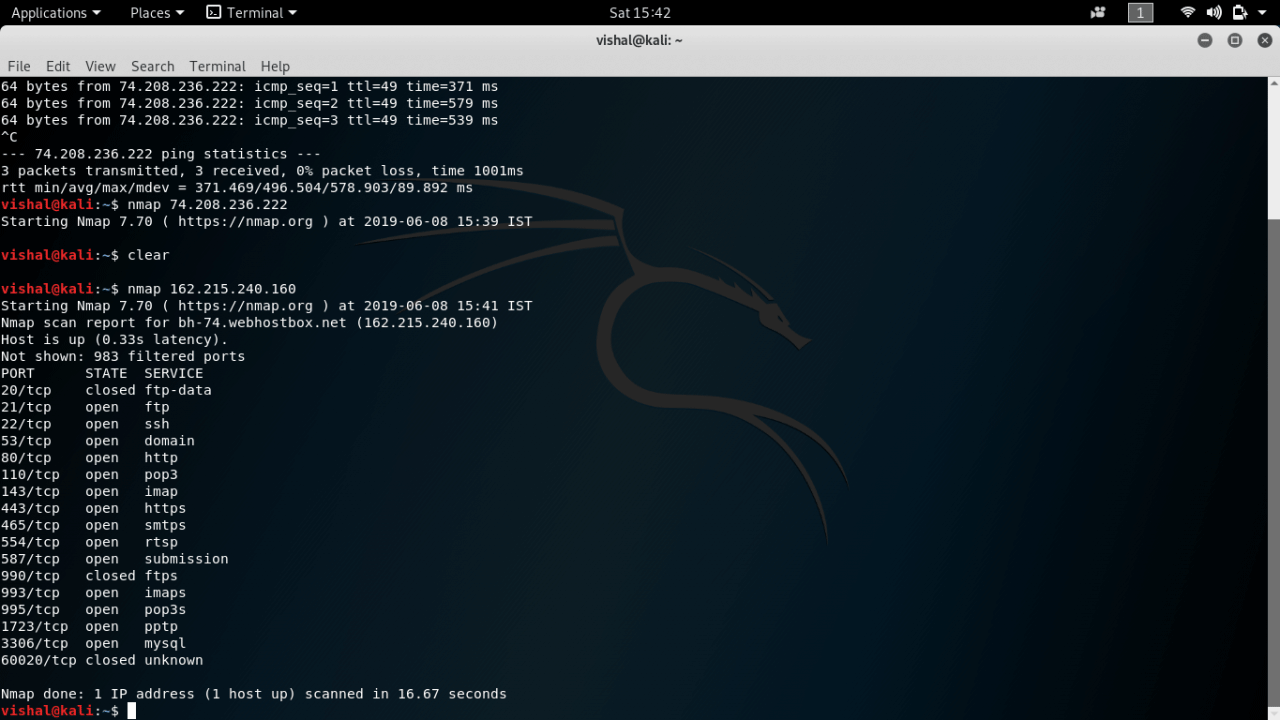Open the Terminal menu in the menubar
Screen dimensions: 1280x720
[x=217, y=66]
